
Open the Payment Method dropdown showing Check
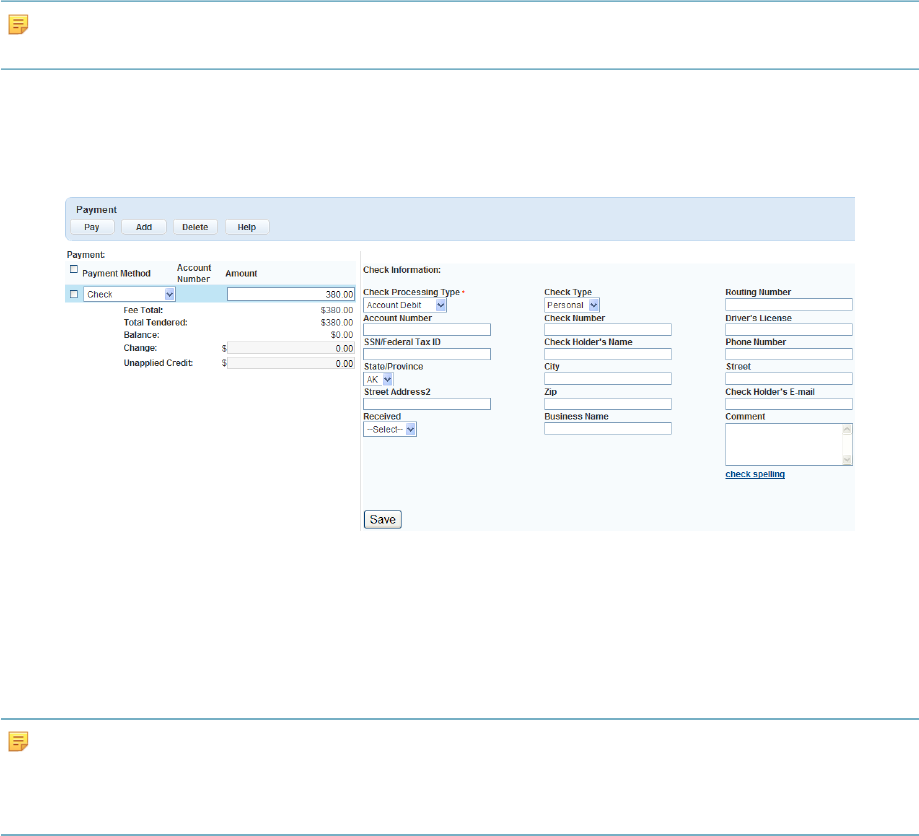tap(129, 294)
